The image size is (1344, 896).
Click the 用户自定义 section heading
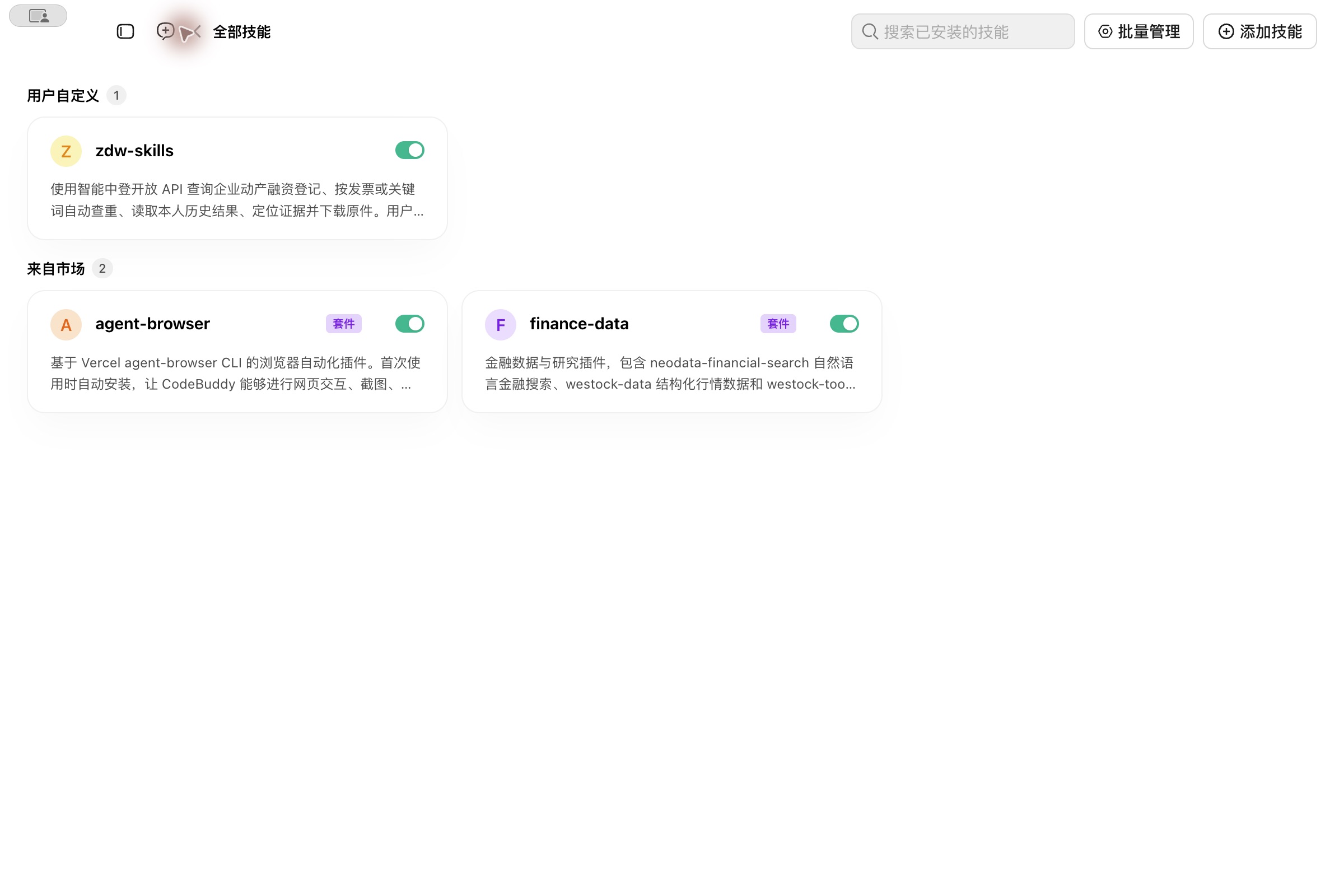click(63, 95)
